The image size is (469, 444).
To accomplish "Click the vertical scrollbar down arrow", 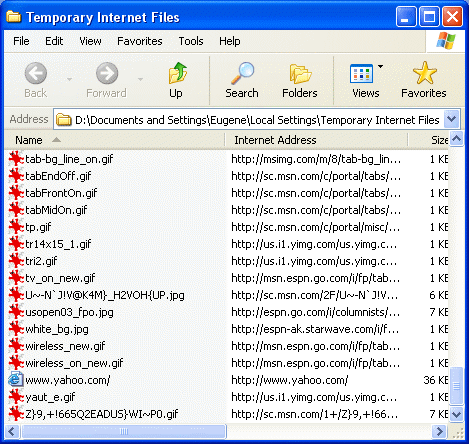I will pyautogui.click(x=456, y=414).
